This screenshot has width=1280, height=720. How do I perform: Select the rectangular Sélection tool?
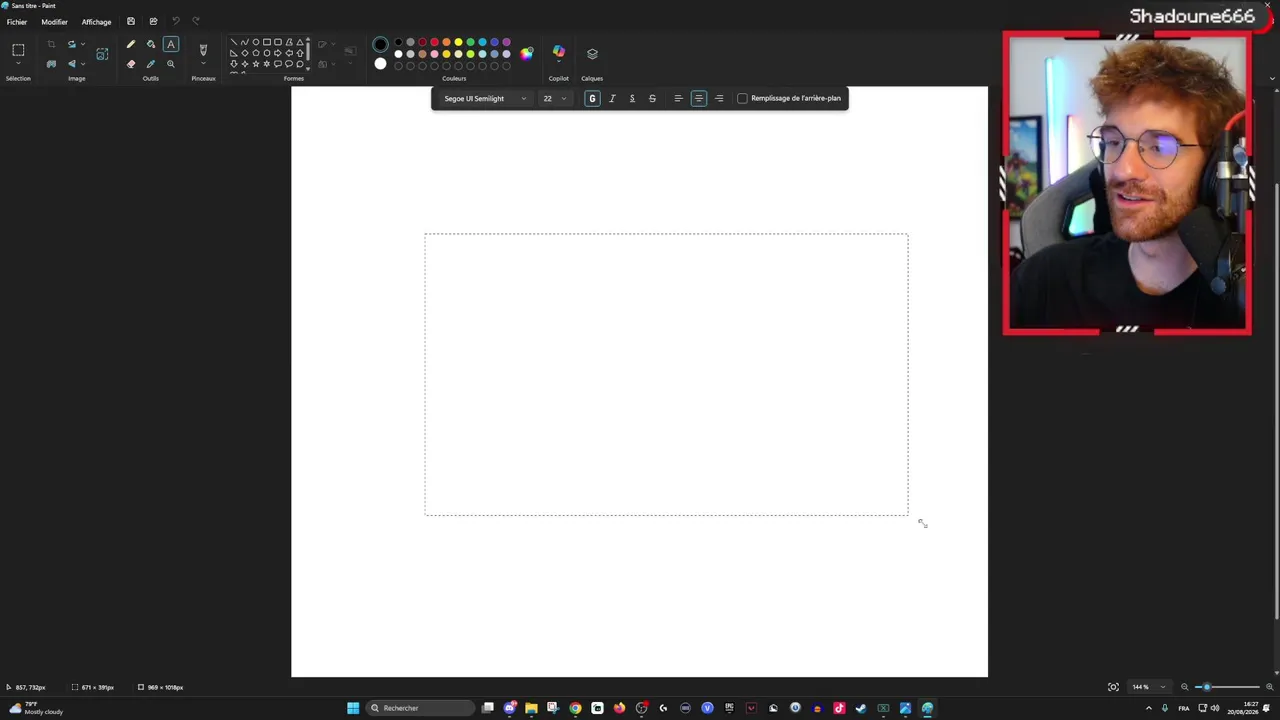point(18,50)
